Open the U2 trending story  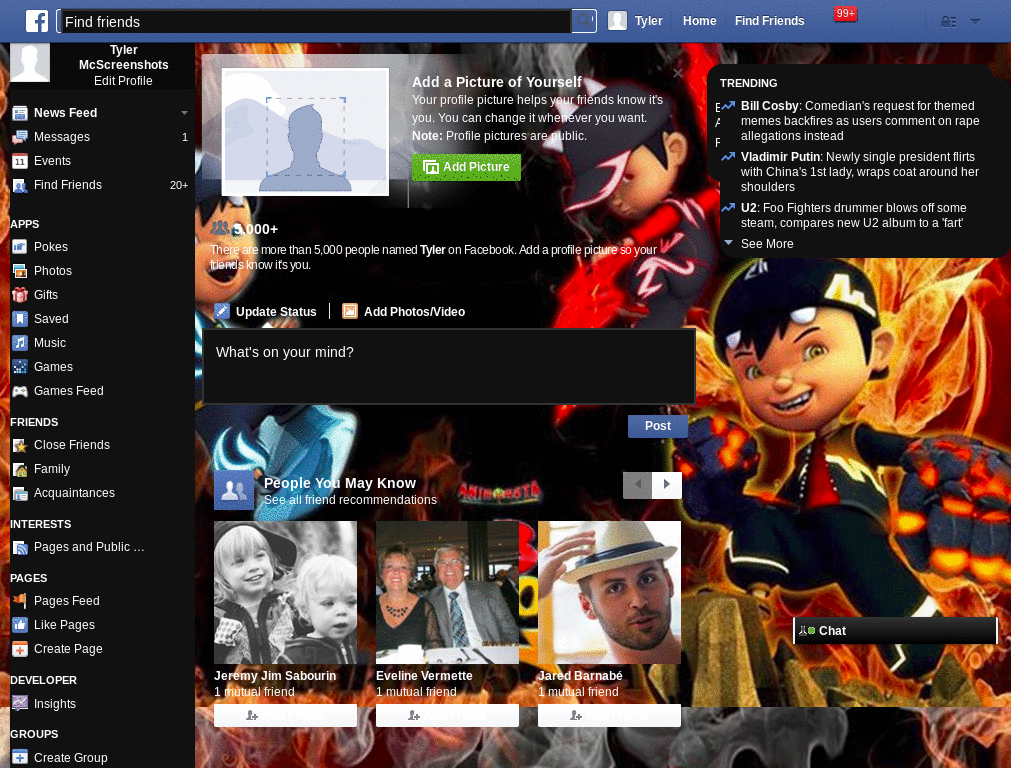853,216
